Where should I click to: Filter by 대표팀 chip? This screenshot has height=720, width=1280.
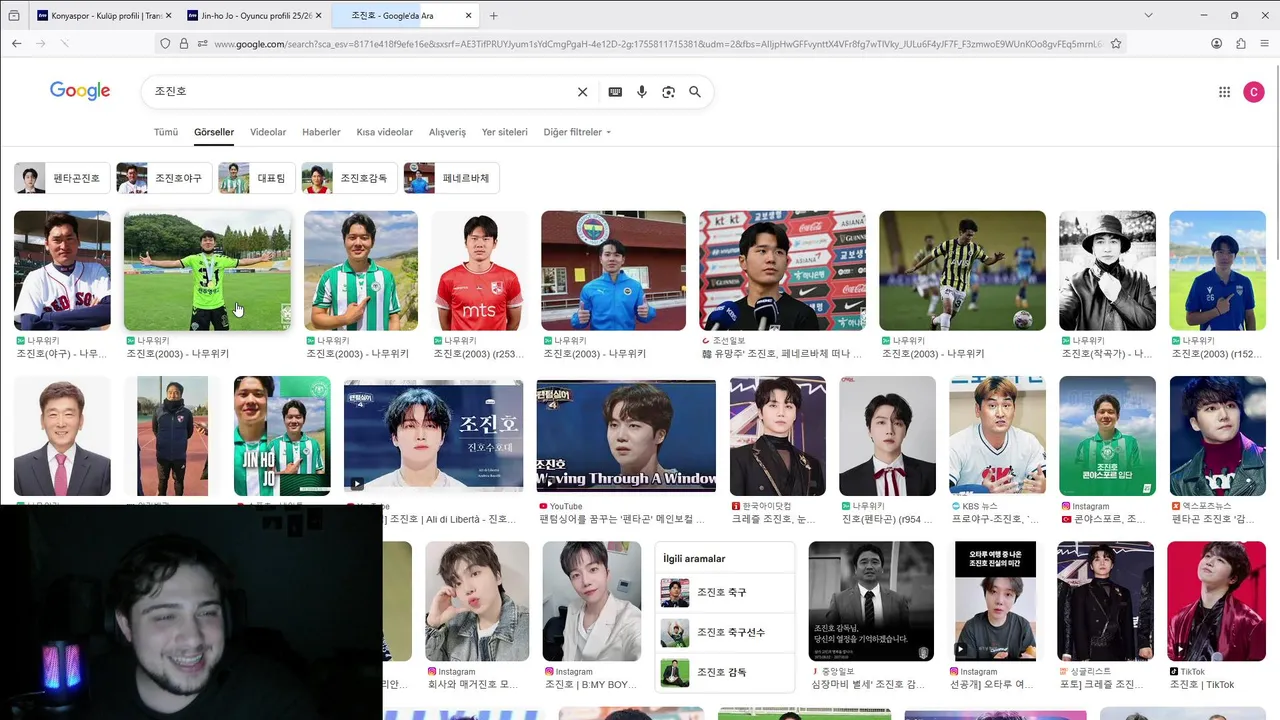pos(256,178)
